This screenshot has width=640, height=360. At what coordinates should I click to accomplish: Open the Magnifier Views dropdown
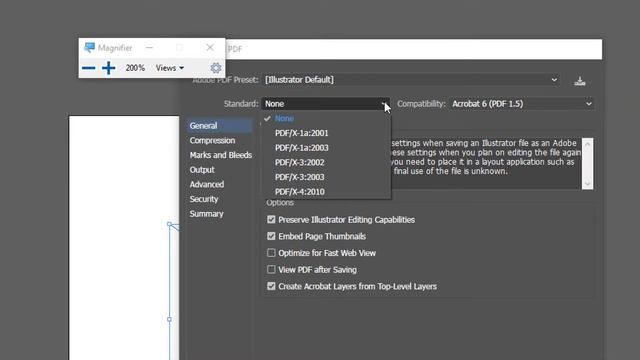[x=170, y=68]
